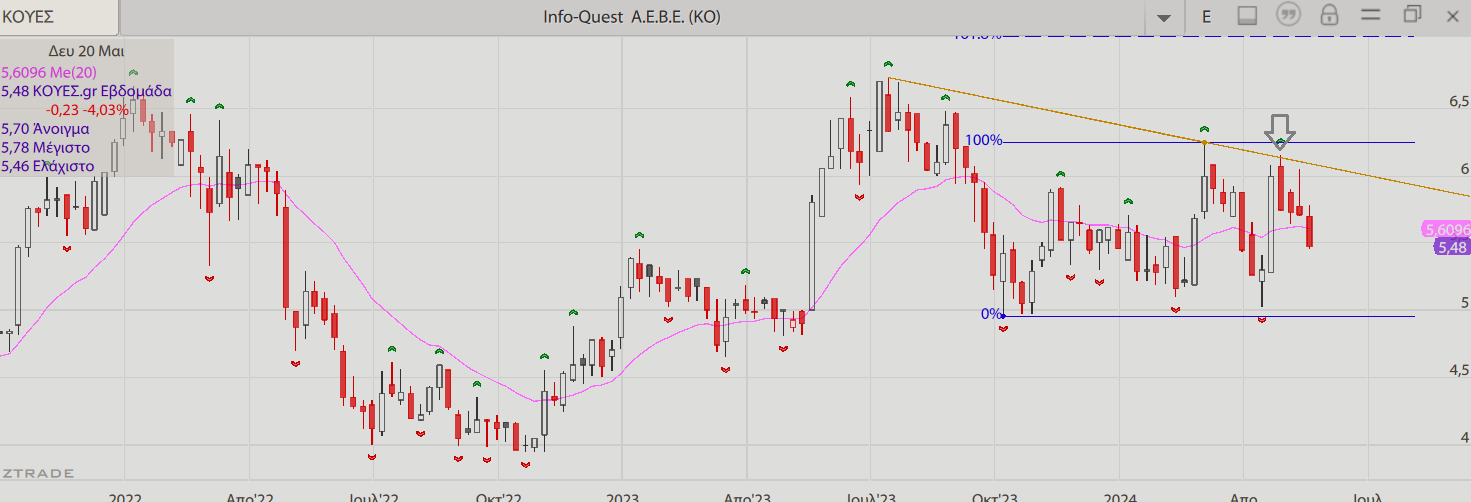Click the 5,78 Μέγιστο high value
This screenshot has width=1471, height=502.
46,147
